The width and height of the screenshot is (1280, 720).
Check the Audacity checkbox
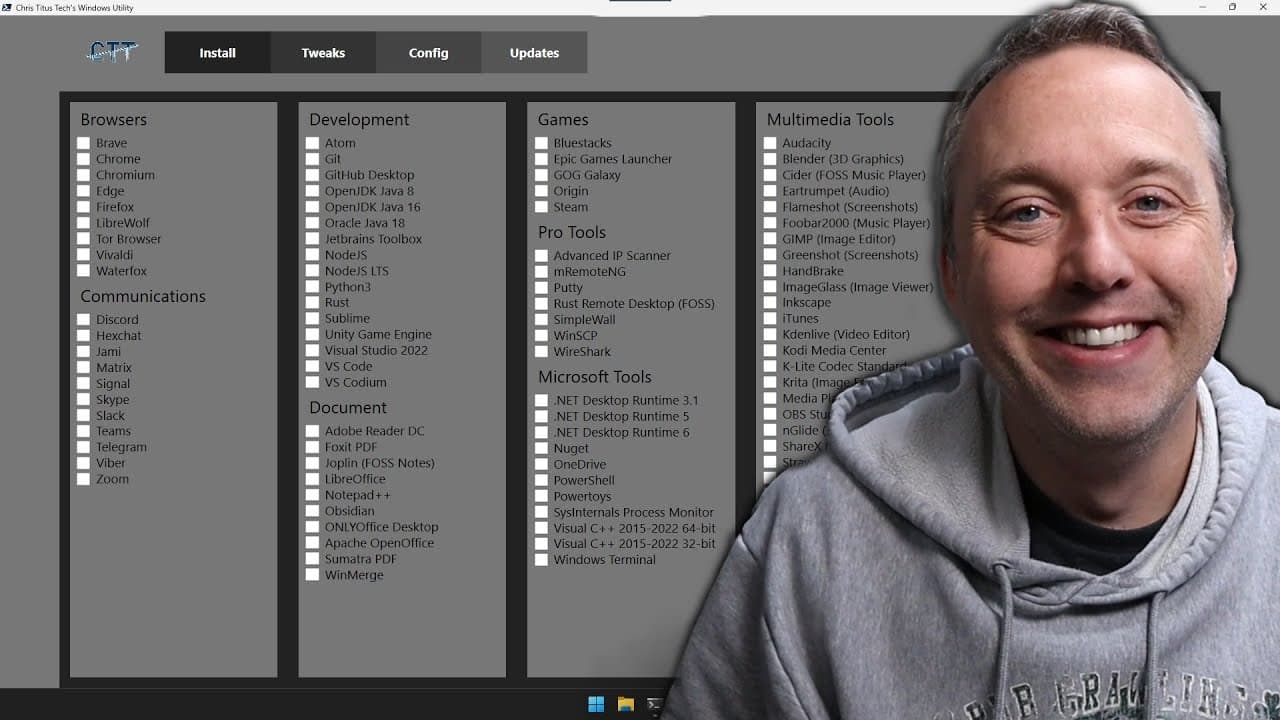pyautogui.click(x=770, y=143)
